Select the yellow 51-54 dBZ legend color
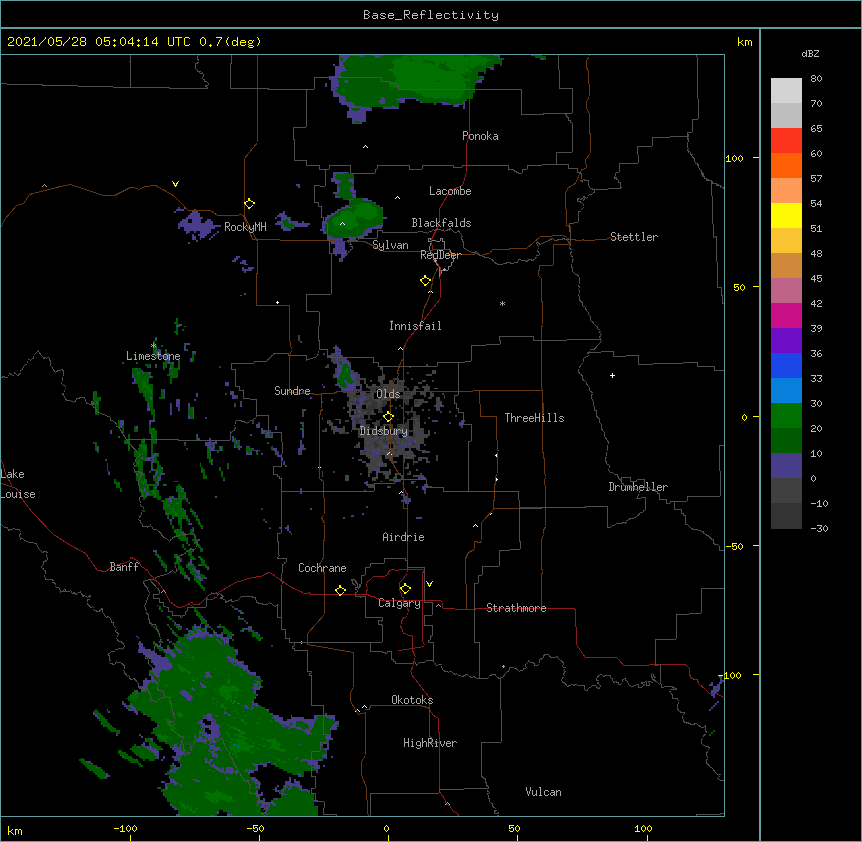 [x=786, y=215]
